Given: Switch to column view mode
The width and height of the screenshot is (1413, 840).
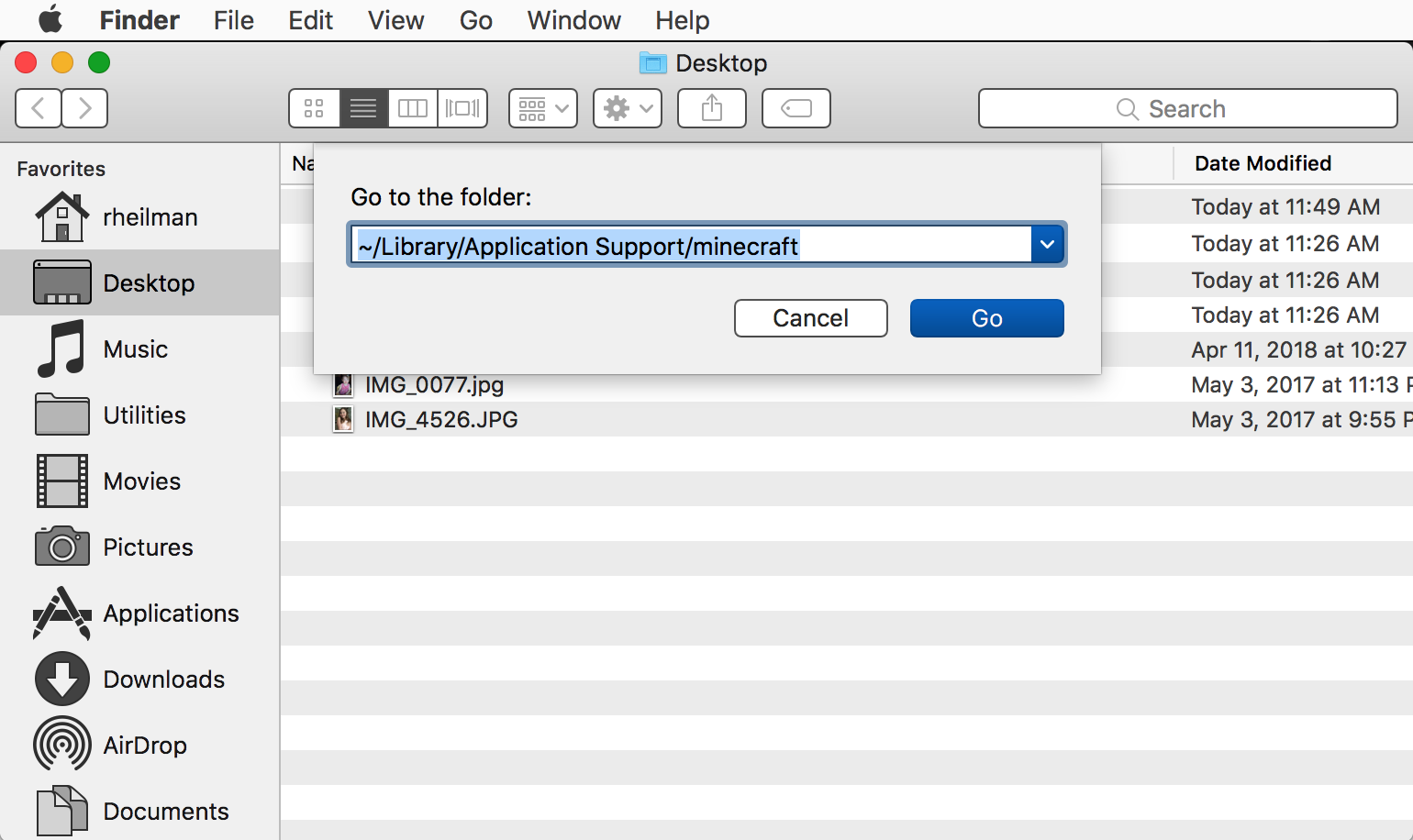Looking at the screenshot, I should 413,108.
